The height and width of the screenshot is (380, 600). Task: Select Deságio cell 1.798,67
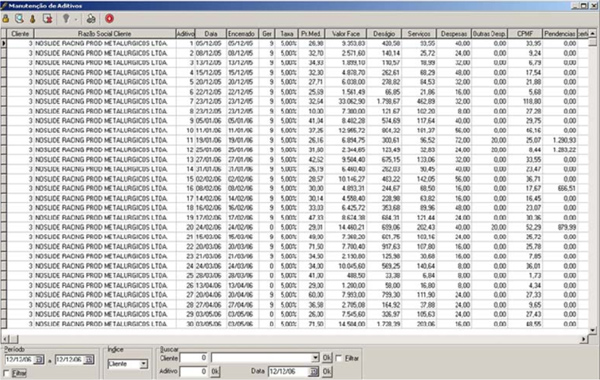pos(384,101)
